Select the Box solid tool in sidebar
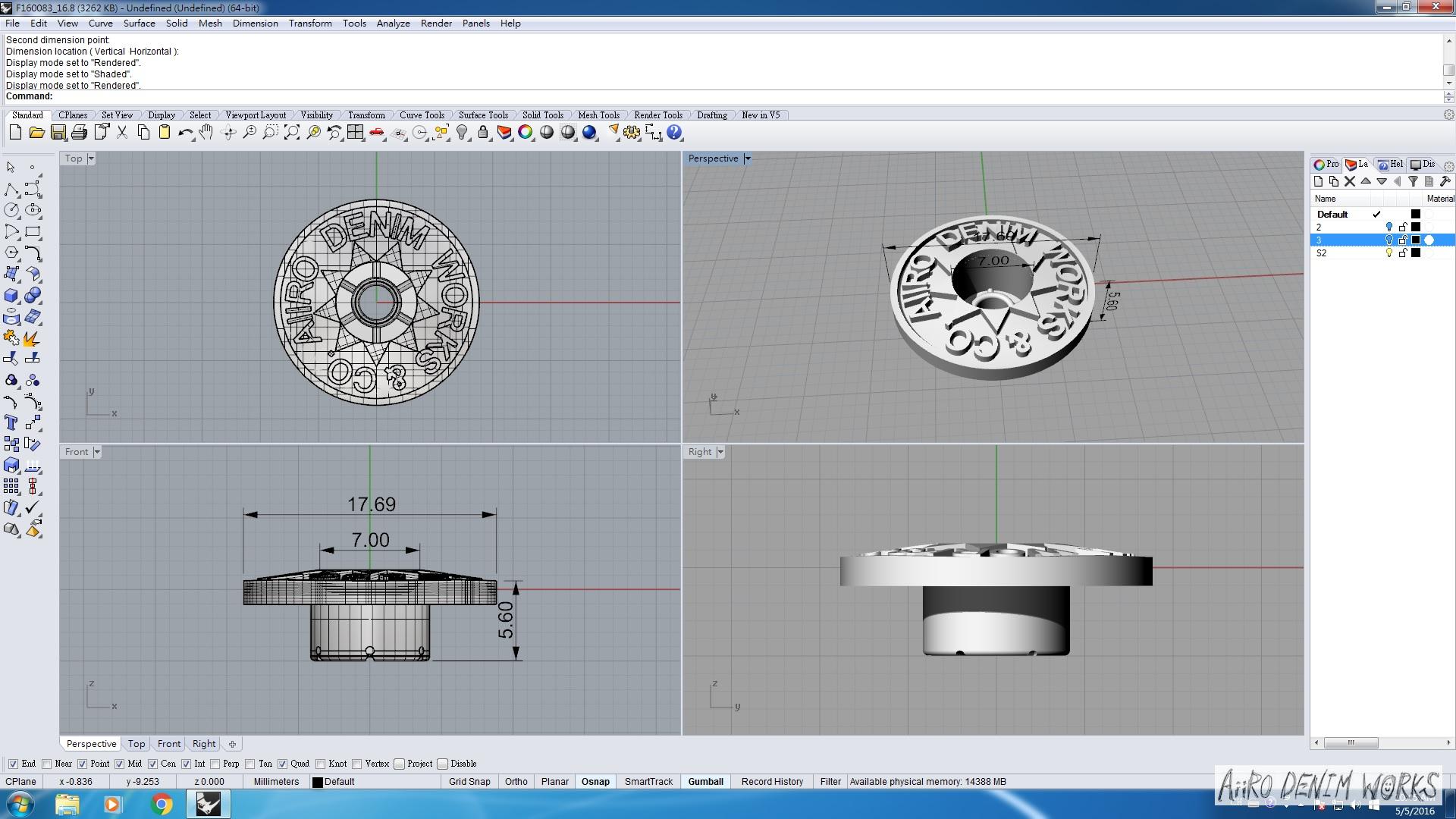Image resolution: width=1456 pixels, height=819 pixels. pyautogui.click(x=11, y=295)
